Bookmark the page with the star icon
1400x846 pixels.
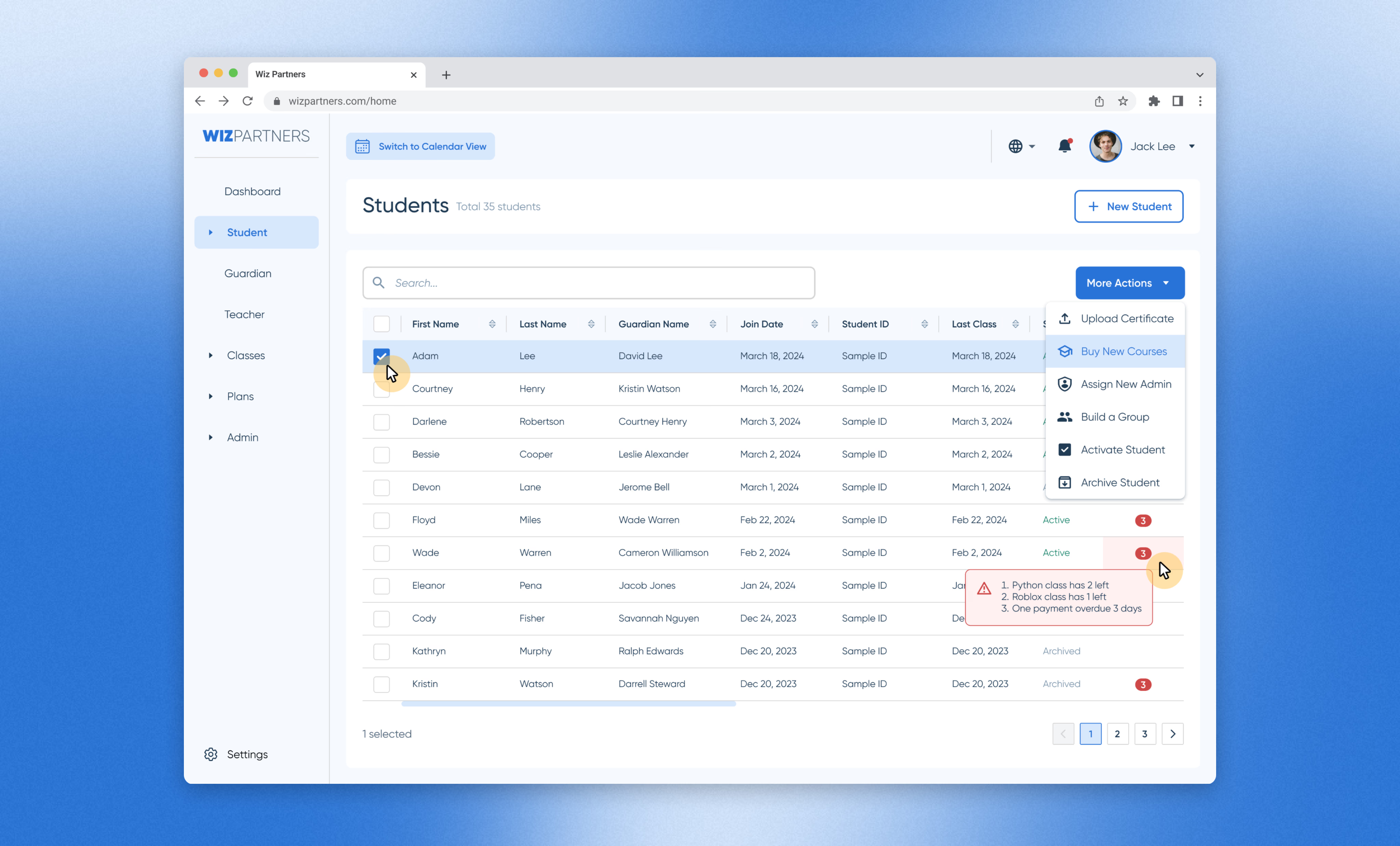(1123, 100)
